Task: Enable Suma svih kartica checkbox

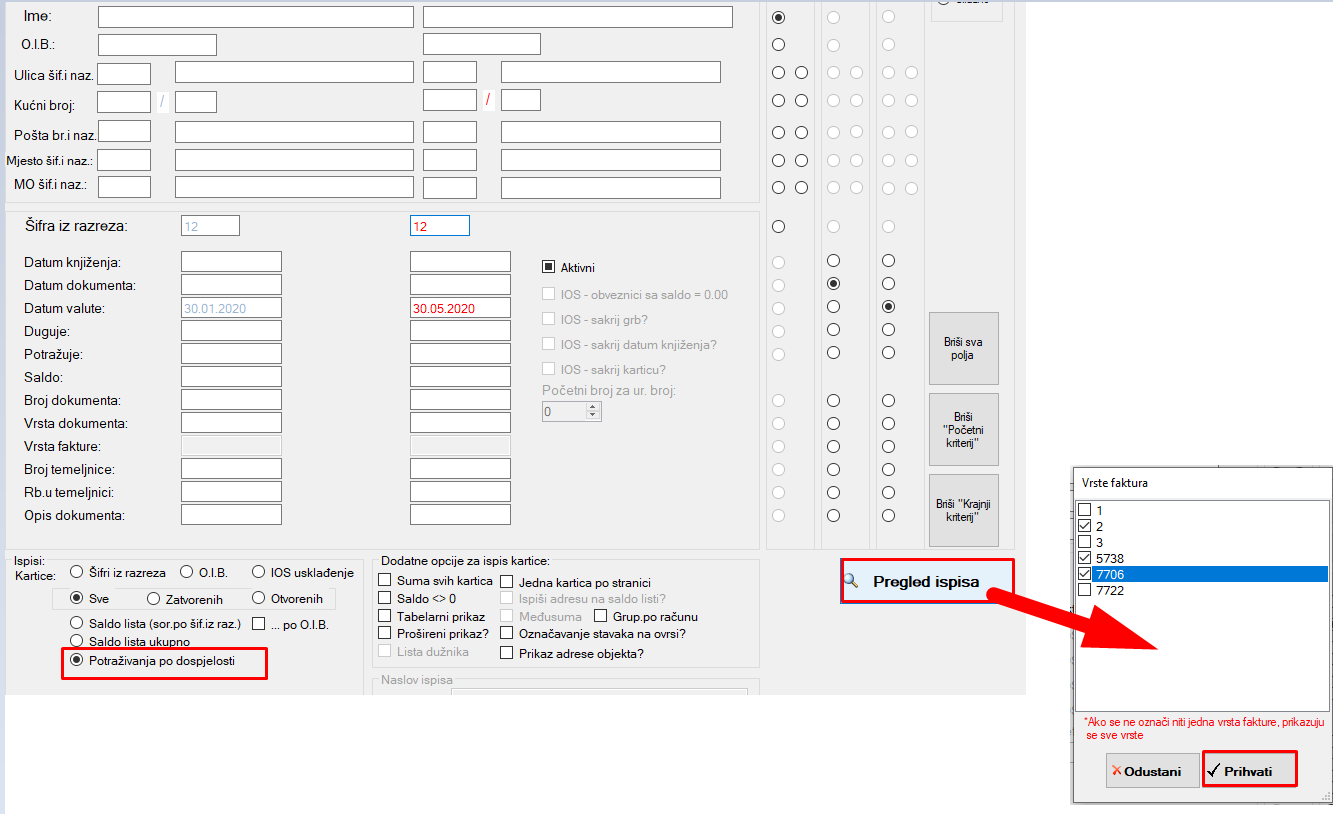Action: [385, 581]
